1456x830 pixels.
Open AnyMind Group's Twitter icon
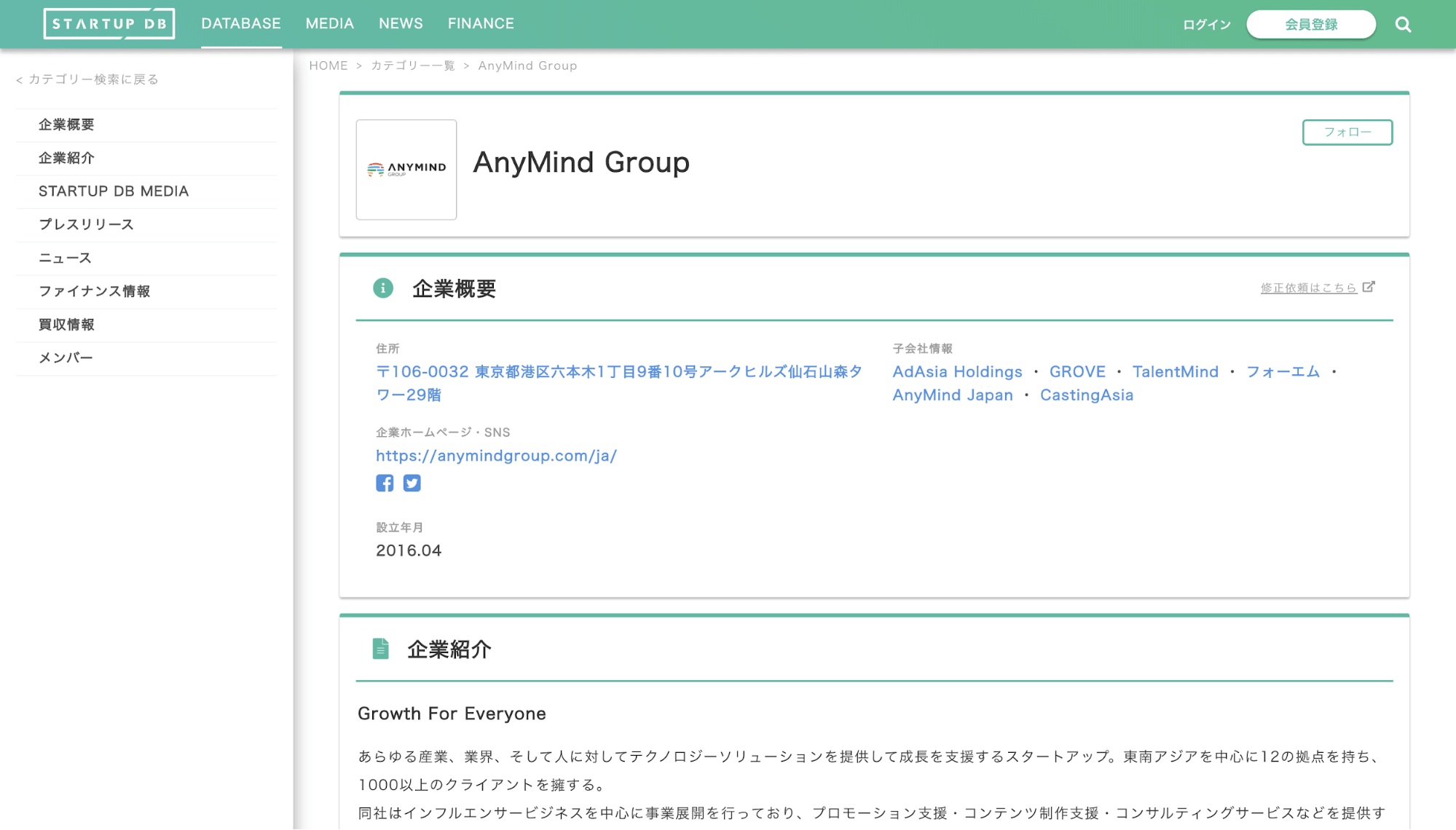point(412,483)
